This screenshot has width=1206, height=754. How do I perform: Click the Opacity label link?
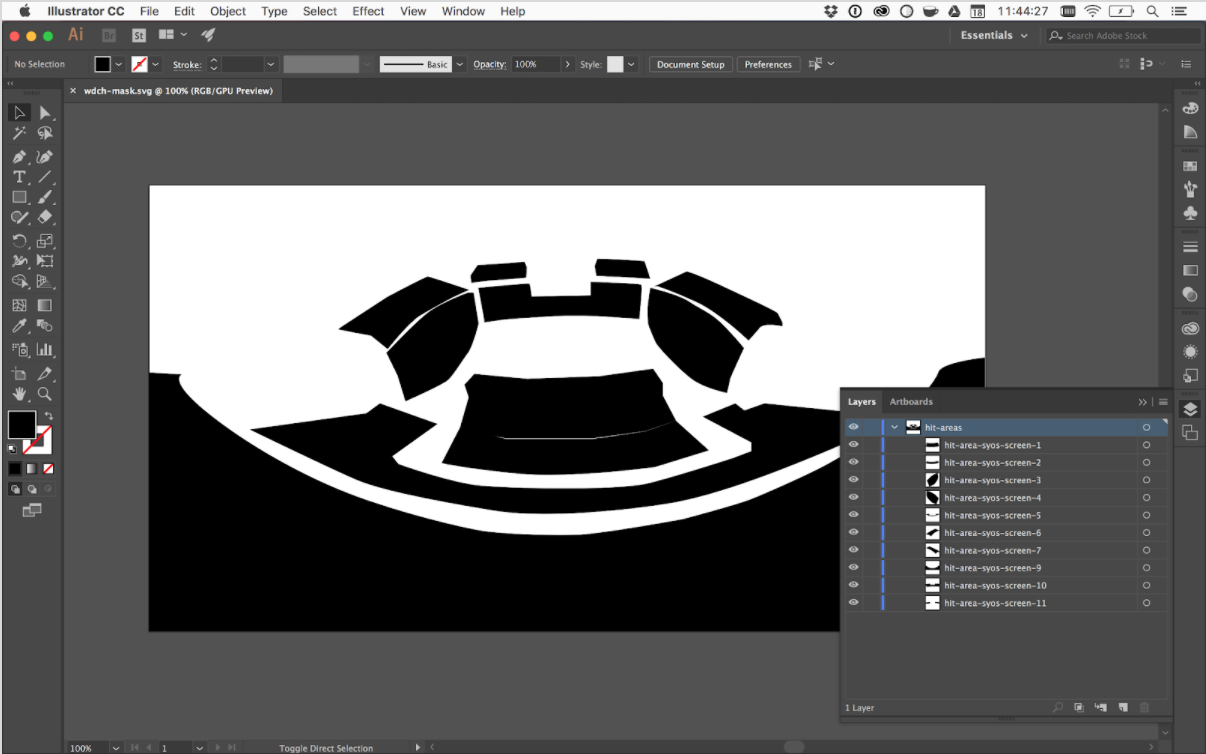point(490,64)
